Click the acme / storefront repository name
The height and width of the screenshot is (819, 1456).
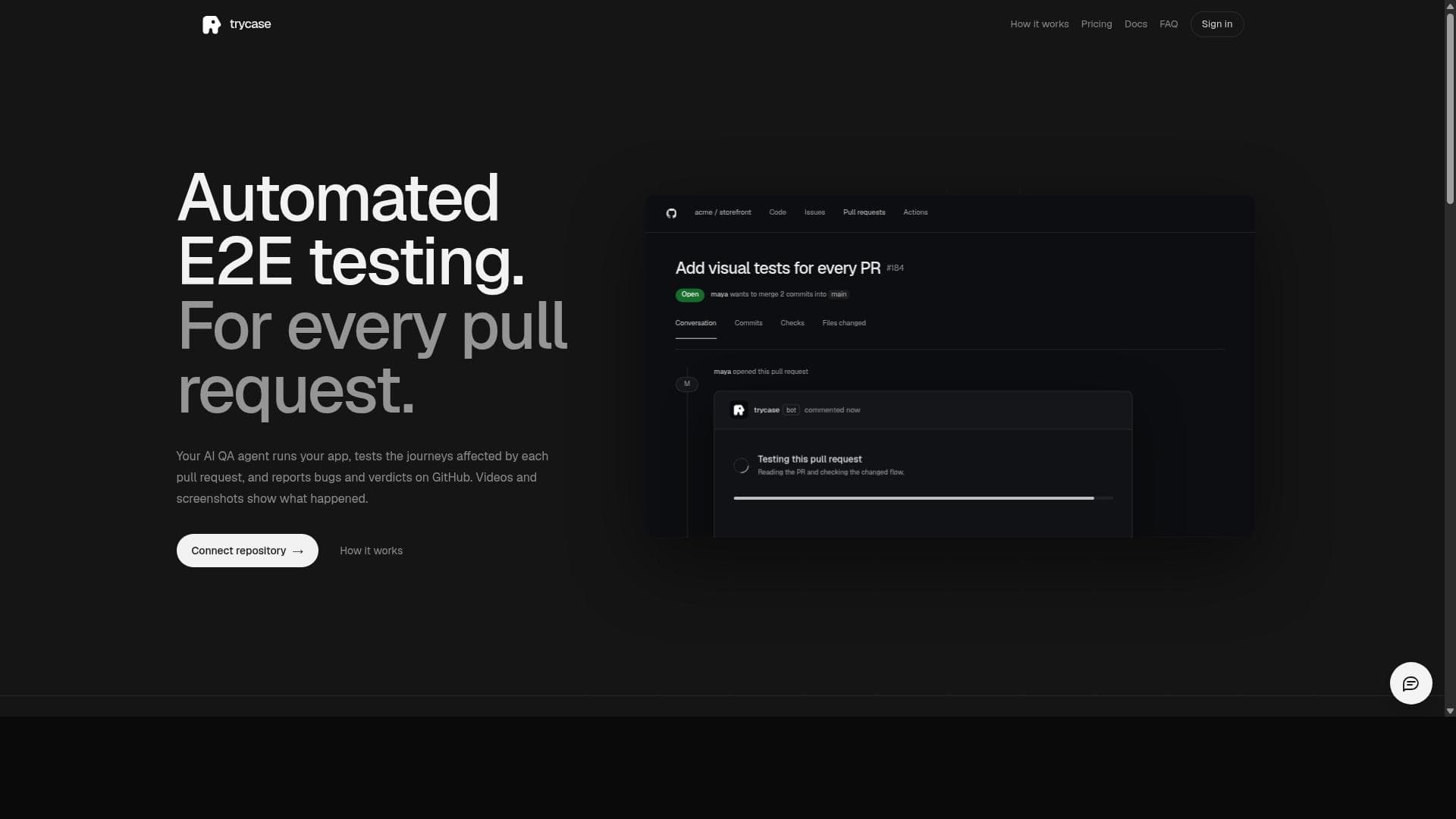[723, 212]
